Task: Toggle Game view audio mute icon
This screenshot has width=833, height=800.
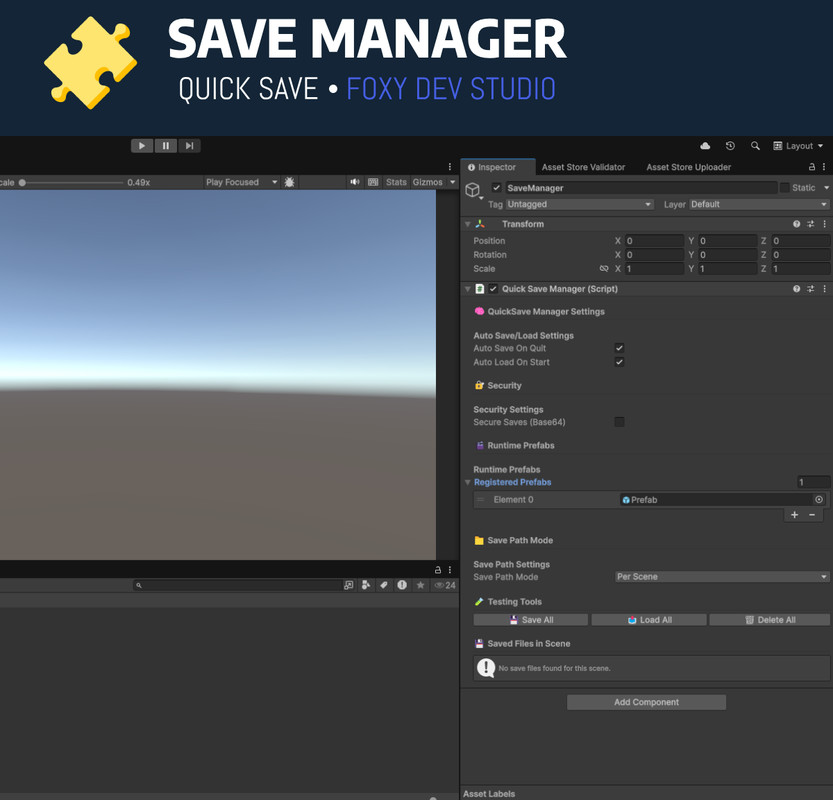Action: coord(355,182)
